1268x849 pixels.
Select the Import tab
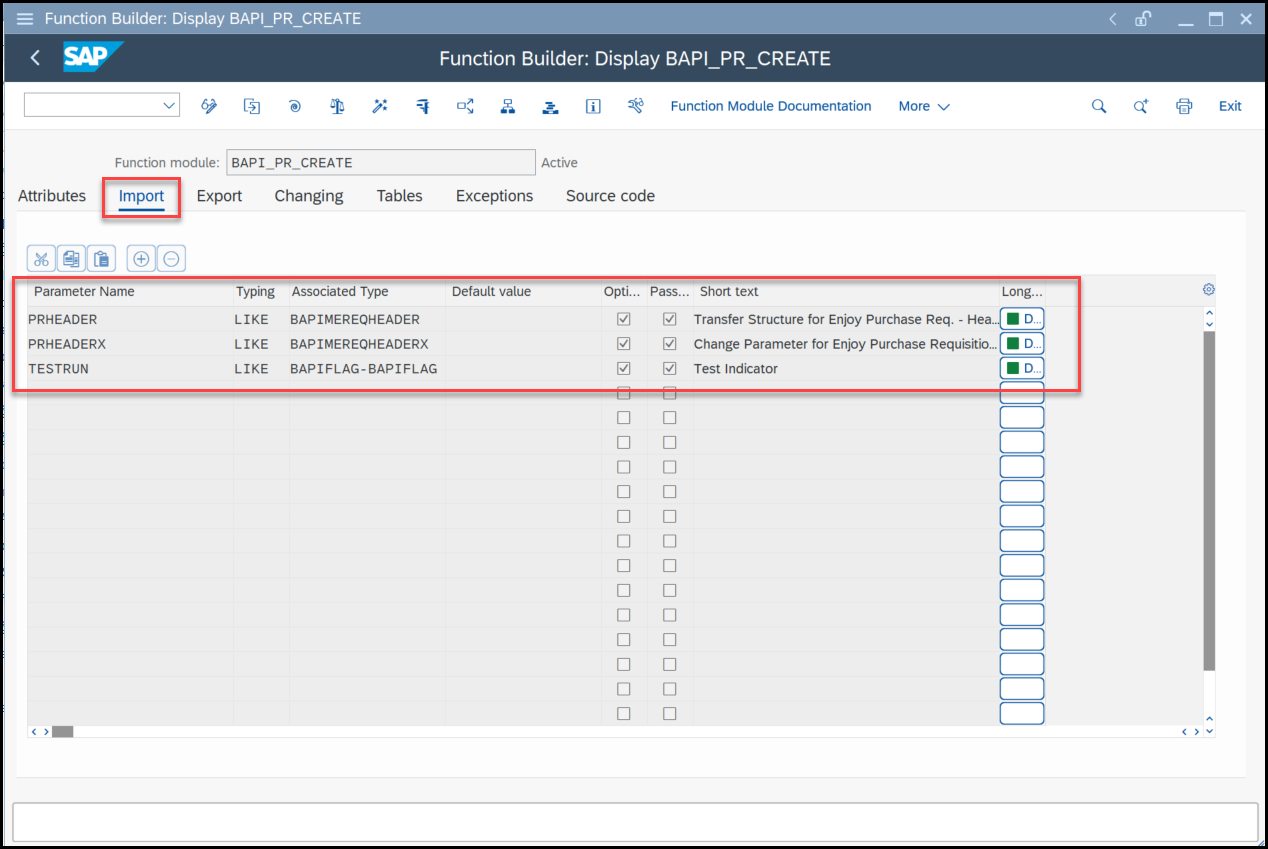pos(141,196)
